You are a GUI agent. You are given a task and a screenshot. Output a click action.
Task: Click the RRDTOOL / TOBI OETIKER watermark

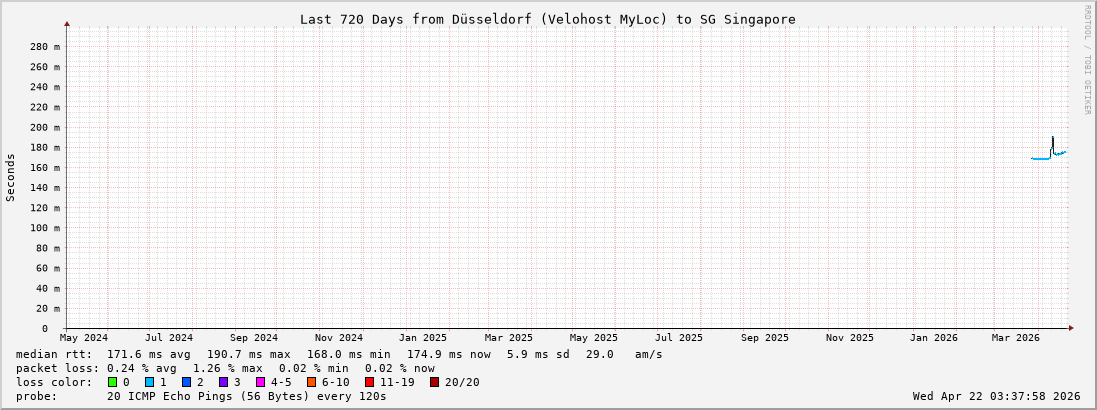(x=1087, y=60)
